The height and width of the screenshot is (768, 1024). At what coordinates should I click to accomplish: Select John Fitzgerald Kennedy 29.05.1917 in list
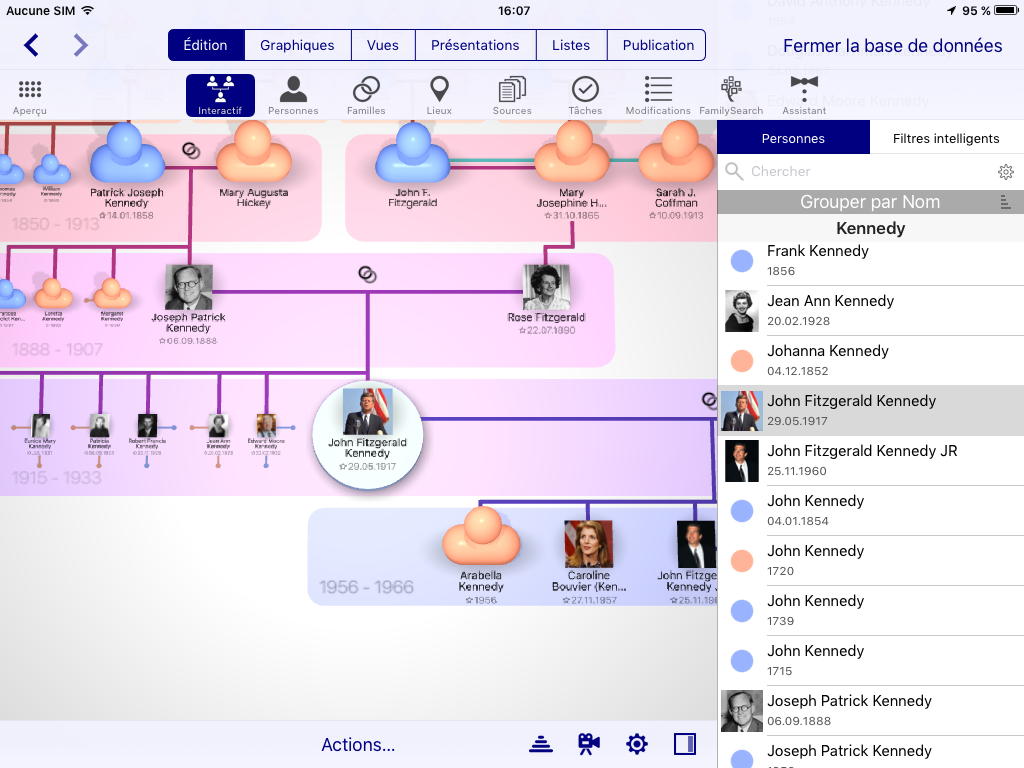click(x=871, y=410)
